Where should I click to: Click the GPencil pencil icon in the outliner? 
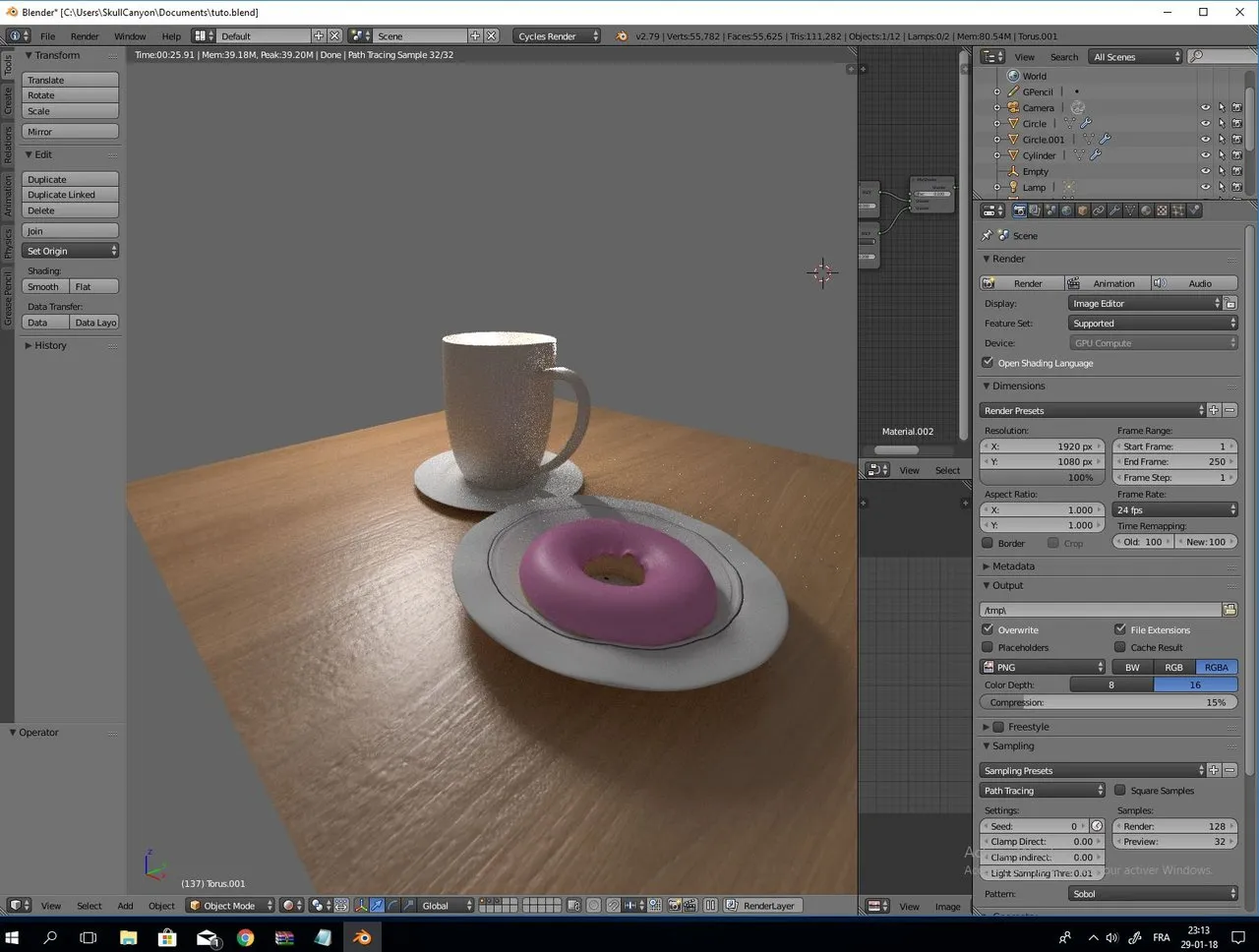pos(1013,92)
